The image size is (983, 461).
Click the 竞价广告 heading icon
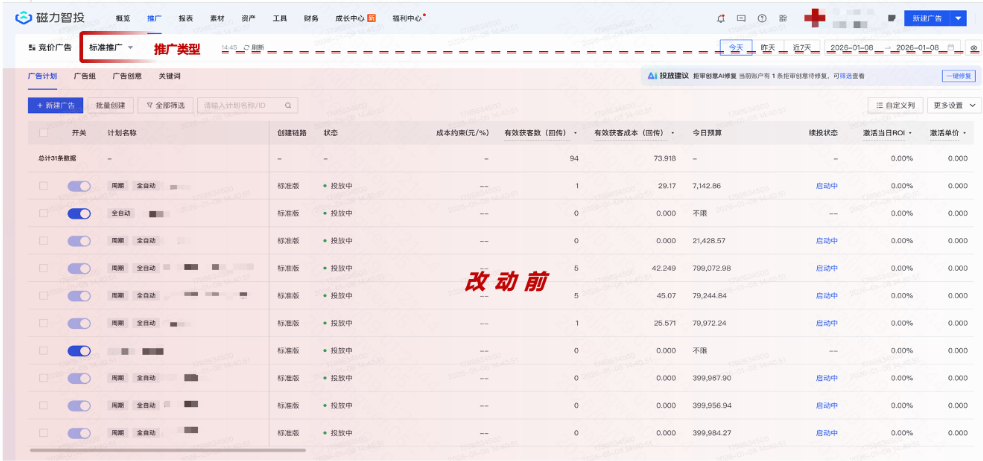point(31,48)
